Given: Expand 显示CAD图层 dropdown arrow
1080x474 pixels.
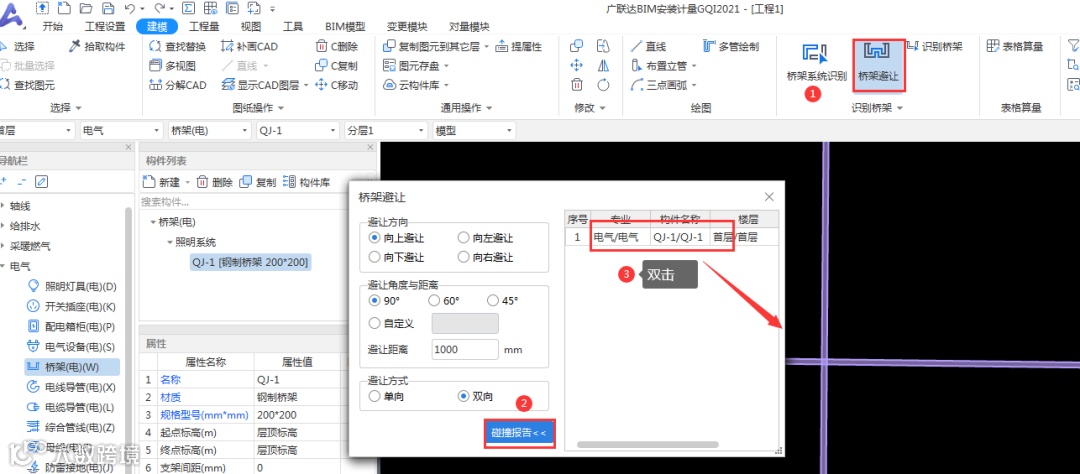Looking at the screenshot, I should pyautogui.click(x=305, y=86).
